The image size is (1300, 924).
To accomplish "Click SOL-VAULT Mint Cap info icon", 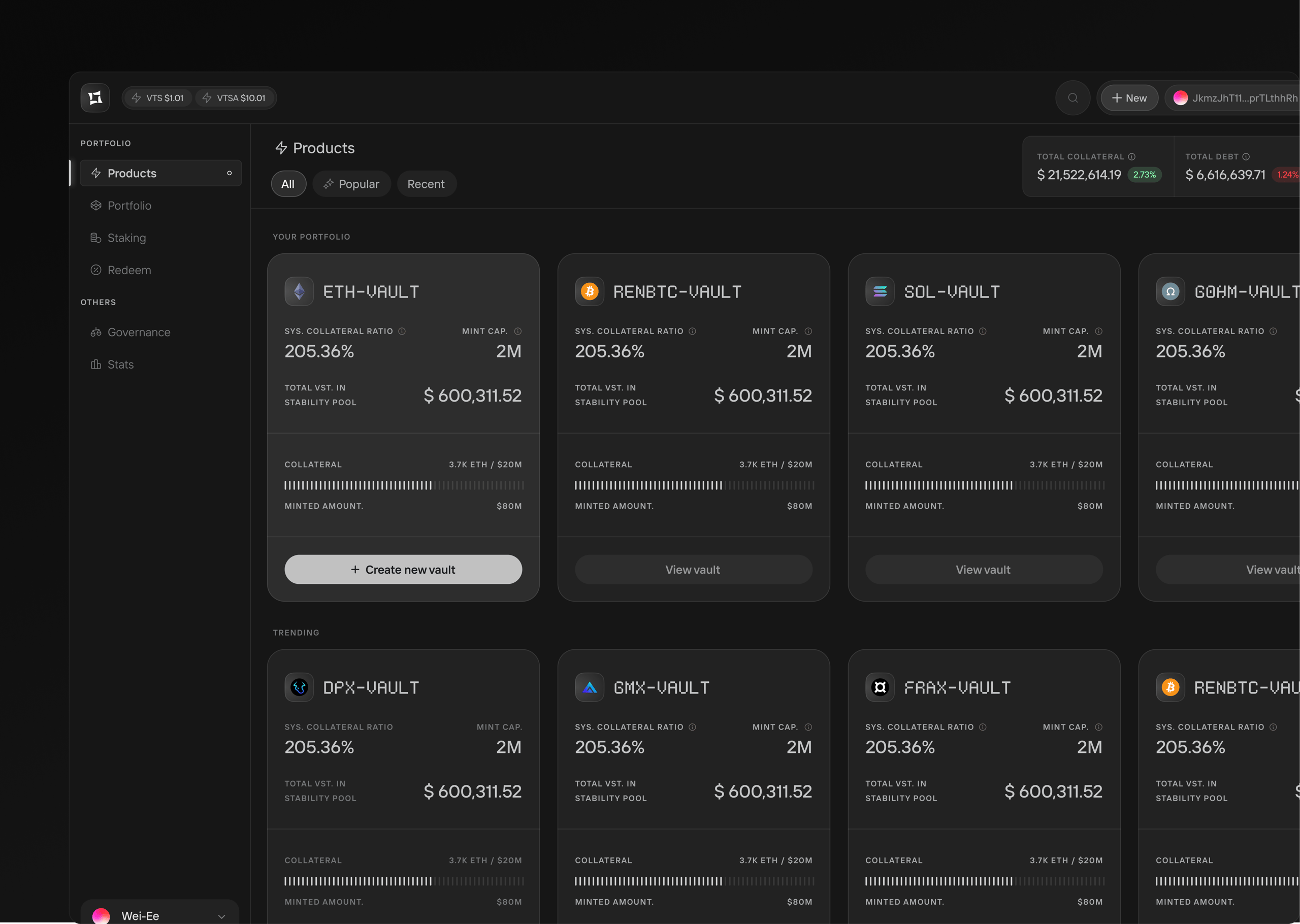I will (1098, 331).
